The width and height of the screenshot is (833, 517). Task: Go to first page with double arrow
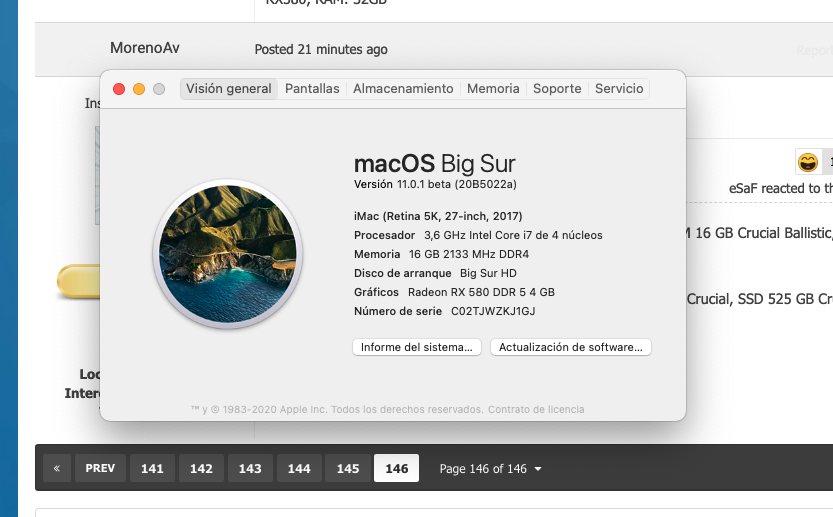click(57, 468)
